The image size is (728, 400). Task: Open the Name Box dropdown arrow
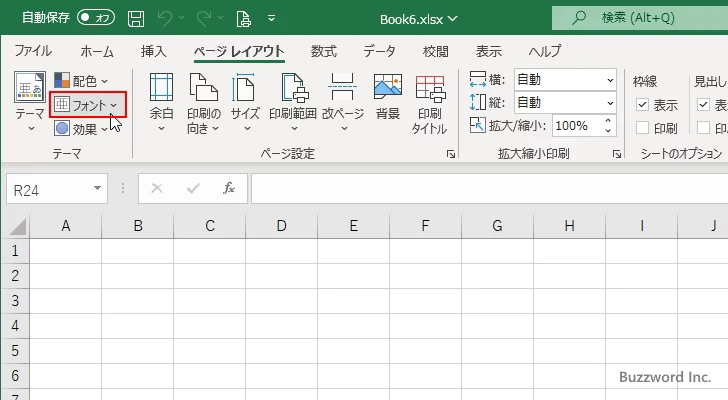[98, 188]
